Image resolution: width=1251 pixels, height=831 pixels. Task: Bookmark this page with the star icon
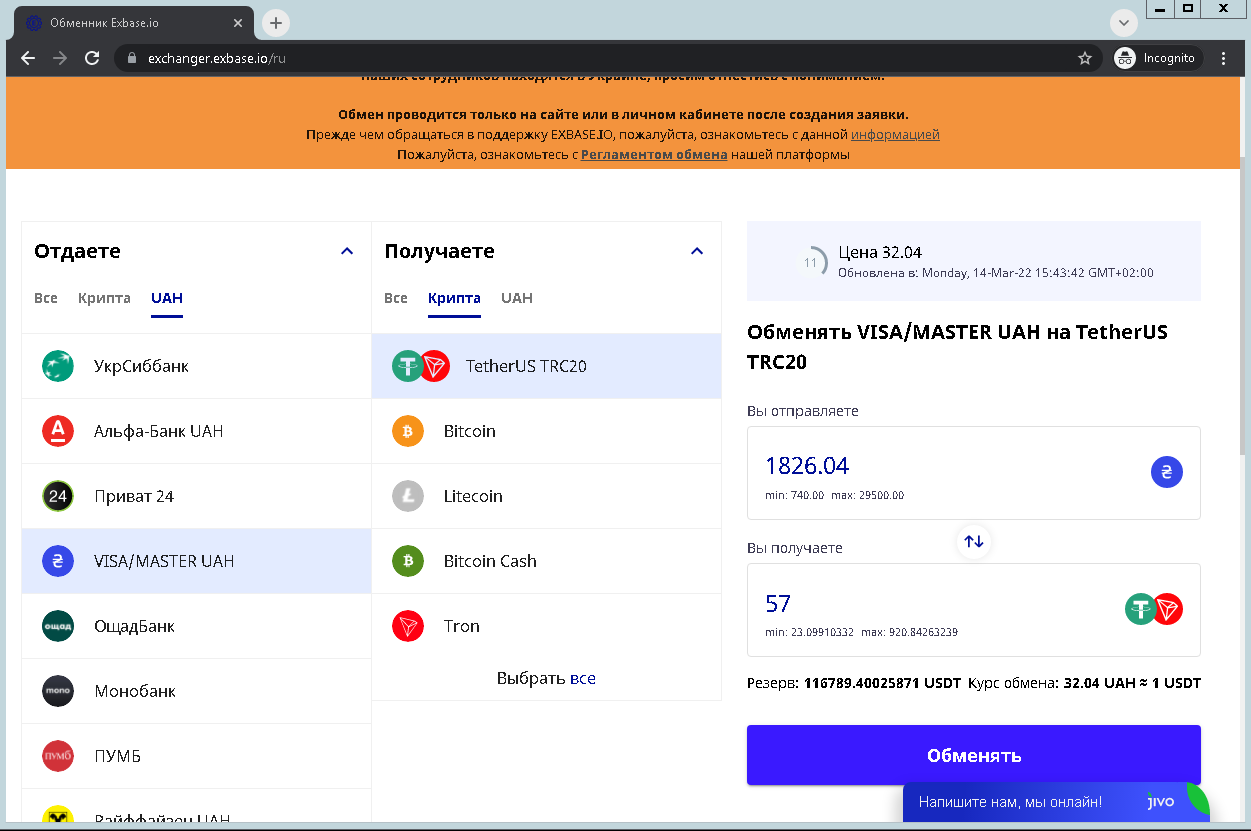click(1085, 58)
